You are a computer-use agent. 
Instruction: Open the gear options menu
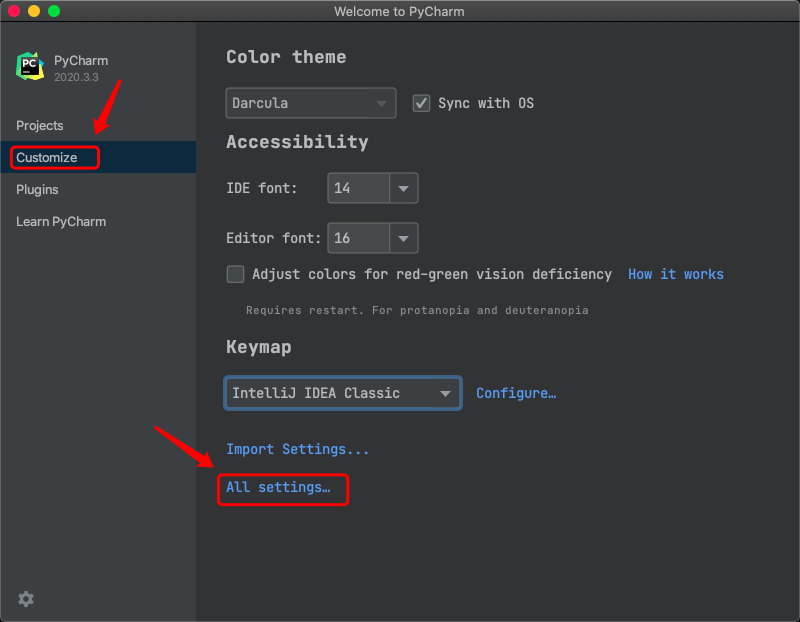click(26, 599)
